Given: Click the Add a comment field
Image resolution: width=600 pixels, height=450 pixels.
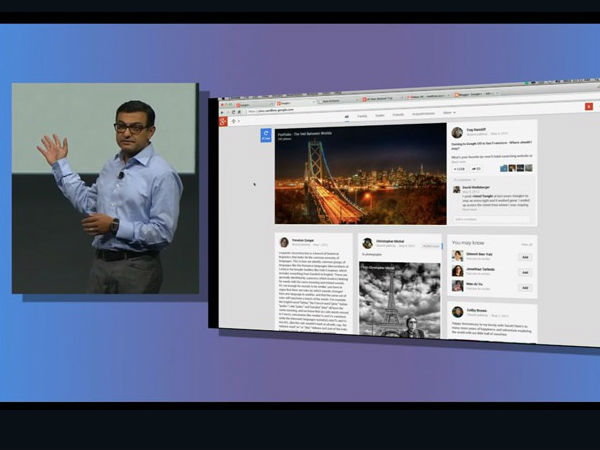Looking at the screenshot, I should click(490, 218).
